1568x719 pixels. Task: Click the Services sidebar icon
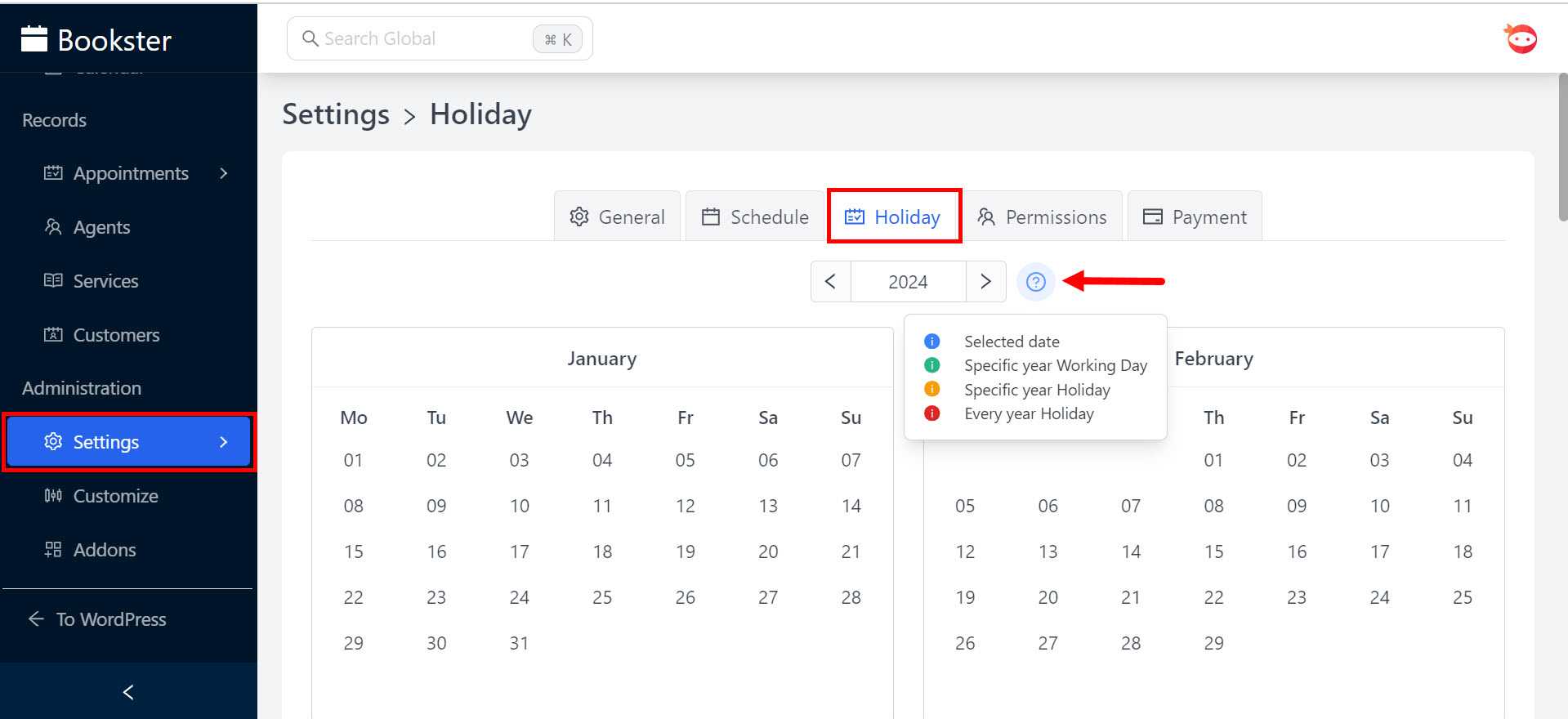pyautogui.click(x=53, y=281)
